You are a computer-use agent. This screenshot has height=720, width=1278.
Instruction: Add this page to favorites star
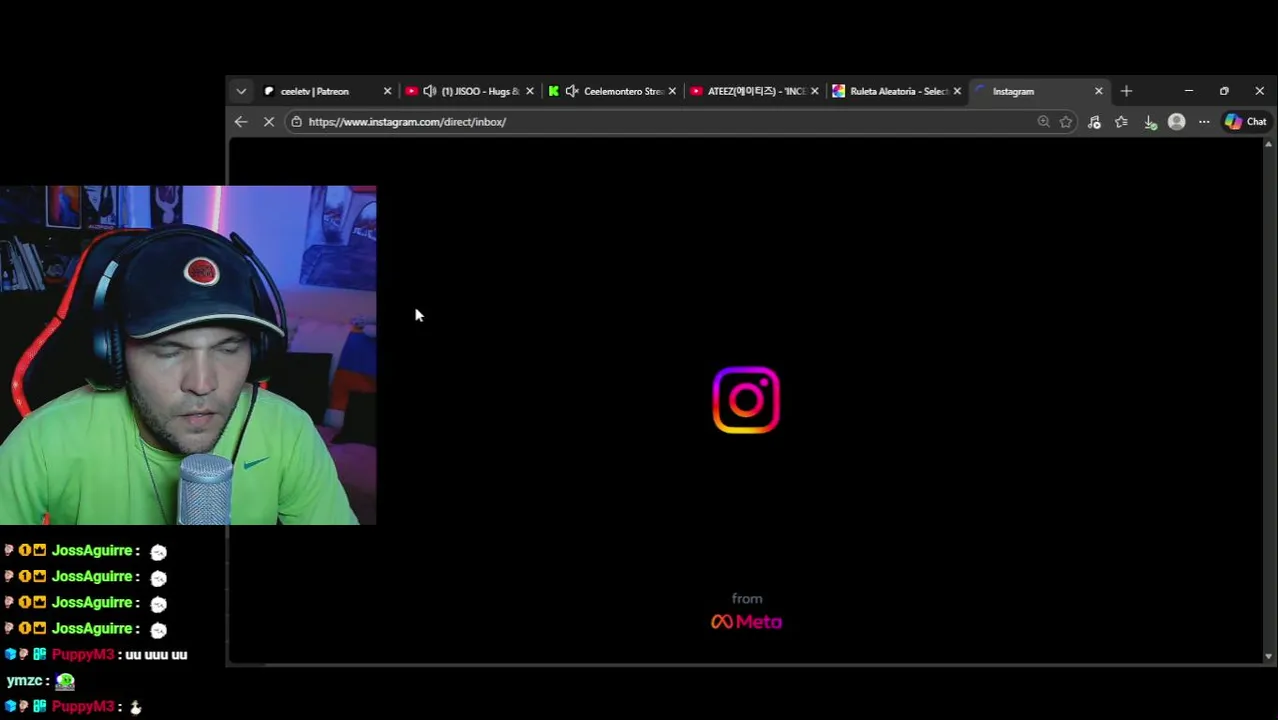point(1066,122)
